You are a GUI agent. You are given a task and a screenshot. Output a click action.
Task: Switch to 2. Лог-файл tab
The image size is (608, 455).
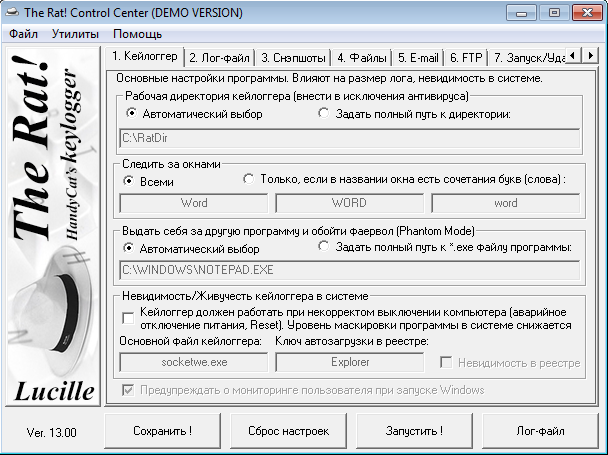pos(219,58)
